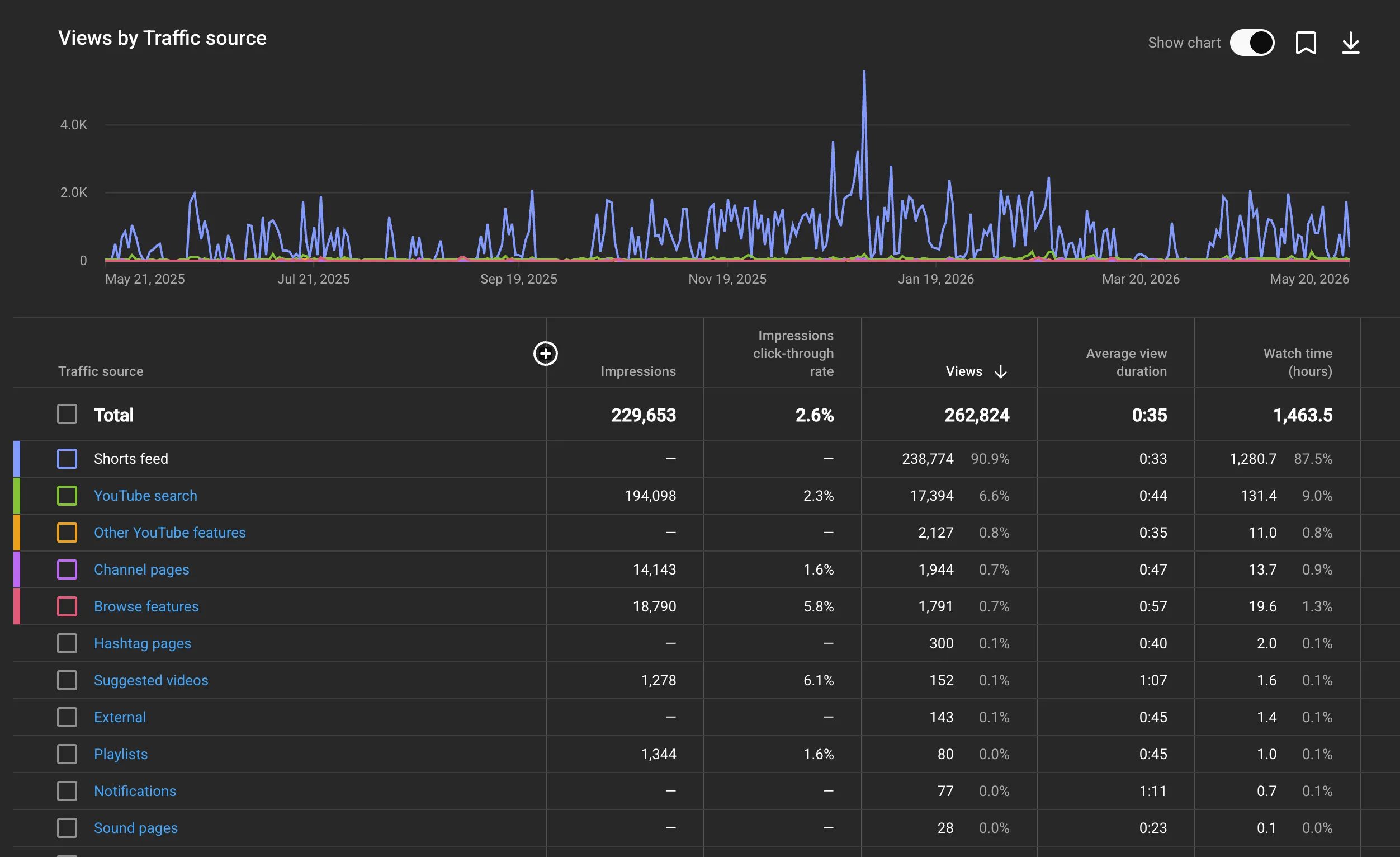This screenshot has width=1400, height=857.
Task: Download the traffic source report
Action: [1351, 43]
